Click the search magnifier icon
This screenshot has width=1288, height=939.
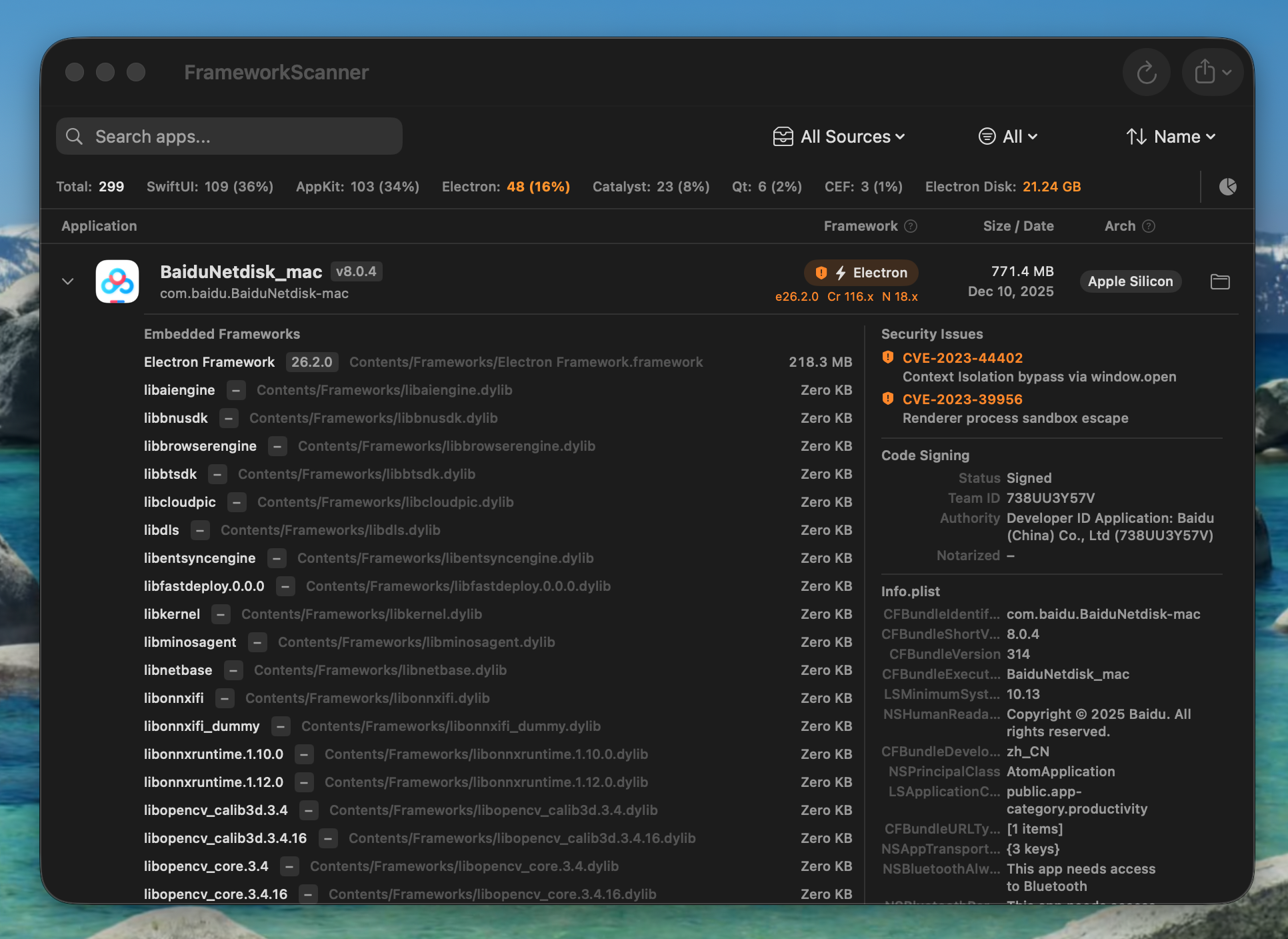[74, 137]
